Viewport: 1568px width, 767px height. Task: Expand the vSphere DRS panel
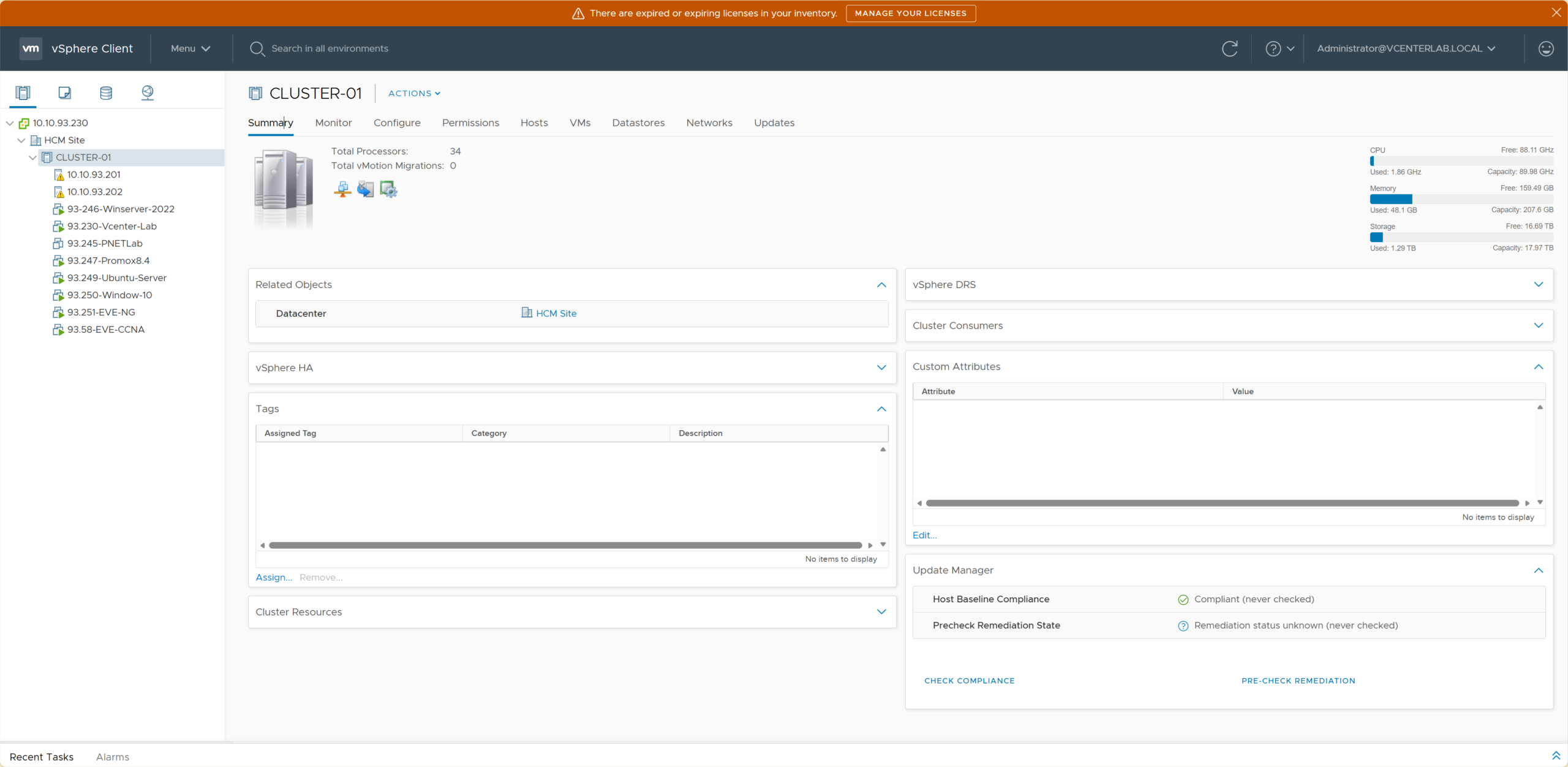pyautogui.click(x=1538, y=284)
